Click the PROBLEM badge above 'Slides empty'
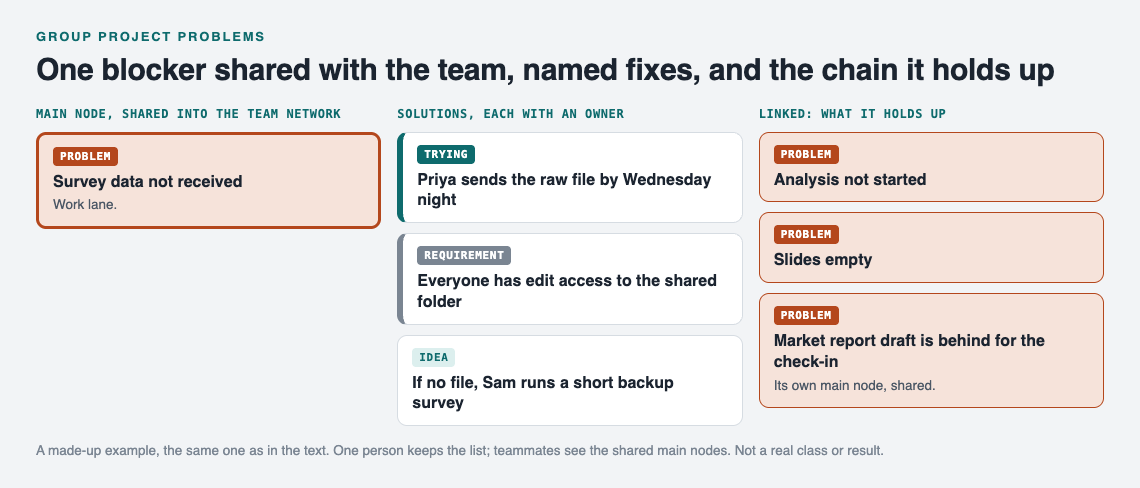Screen dimensions: 1140x488 coord(806,234)
